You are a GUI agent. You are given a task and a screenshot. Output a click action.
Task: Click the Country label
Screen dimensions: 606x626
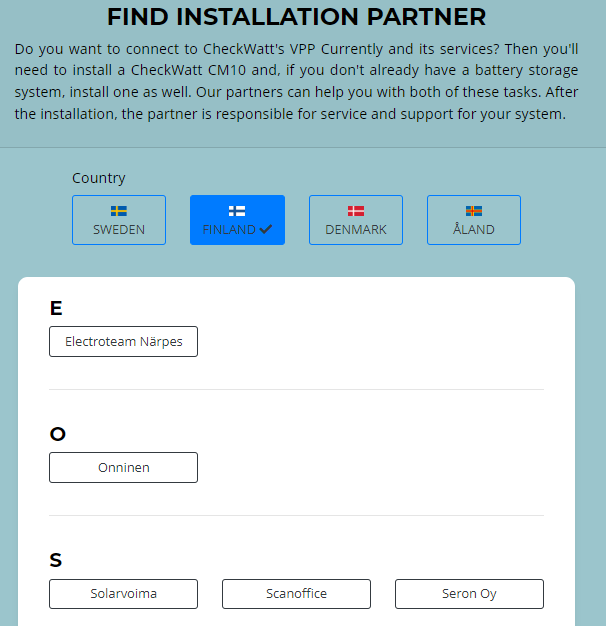(99, 178)
